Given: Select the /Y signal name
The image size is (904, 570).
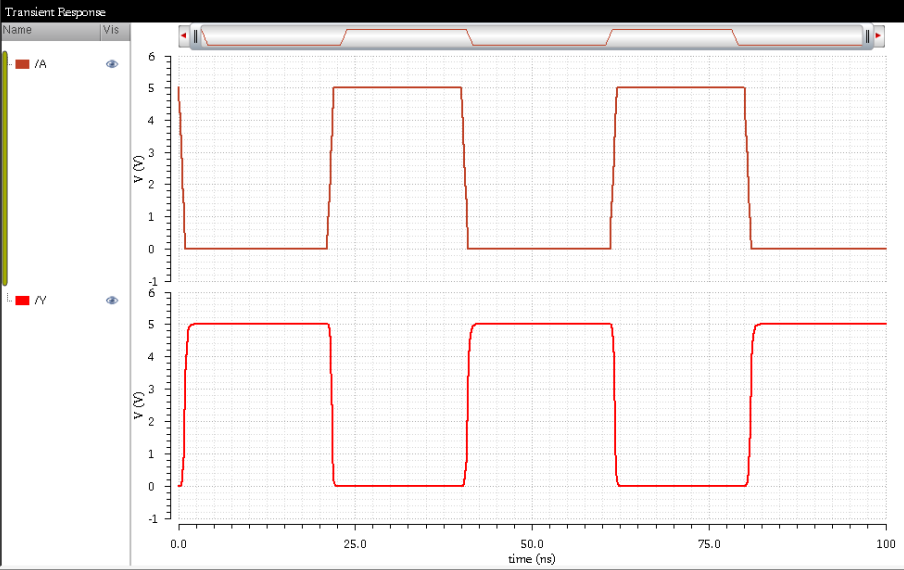Looking at the screenshot, I should pos(40,300).
